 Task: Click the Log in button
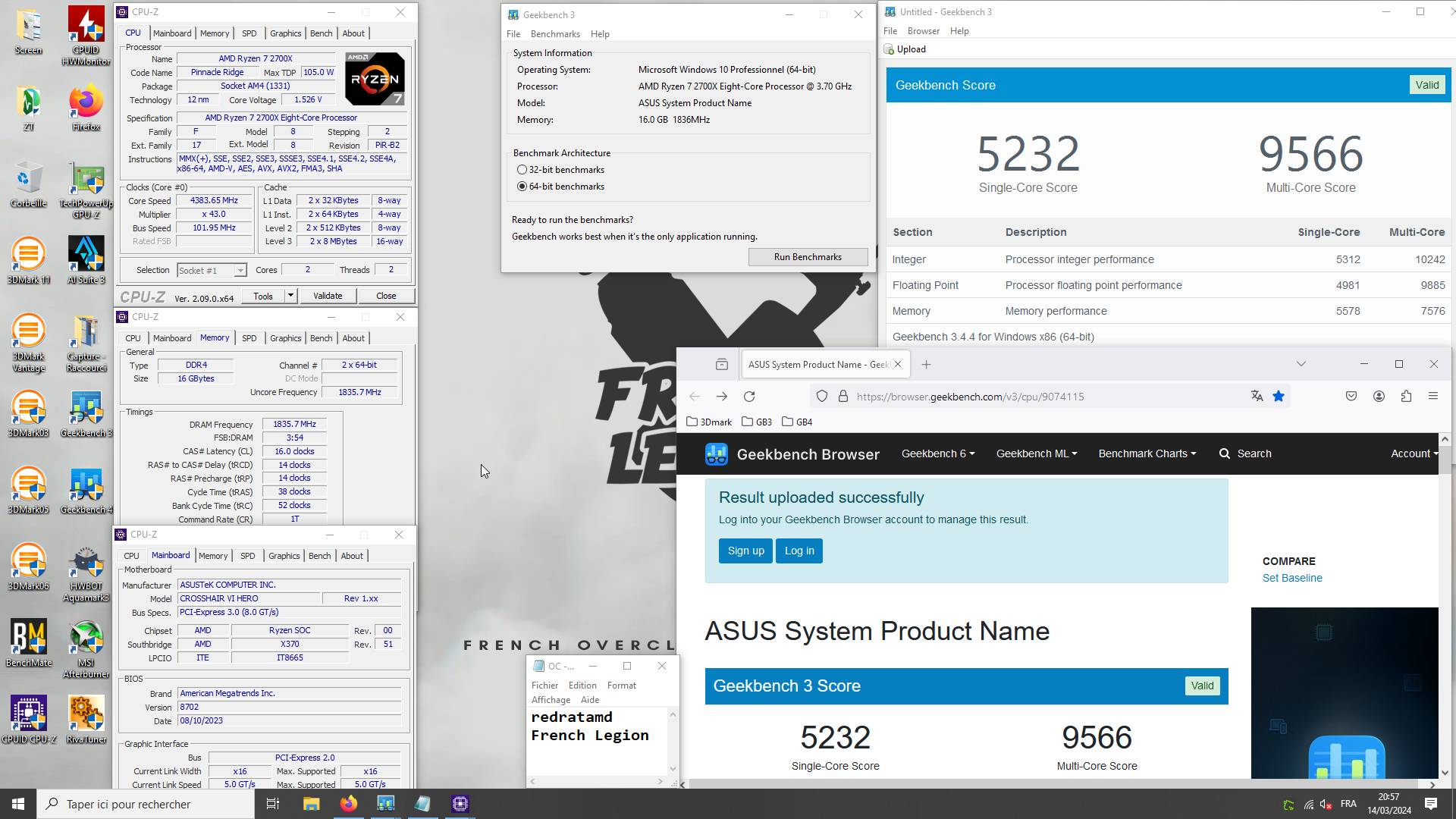click(799, 551)
